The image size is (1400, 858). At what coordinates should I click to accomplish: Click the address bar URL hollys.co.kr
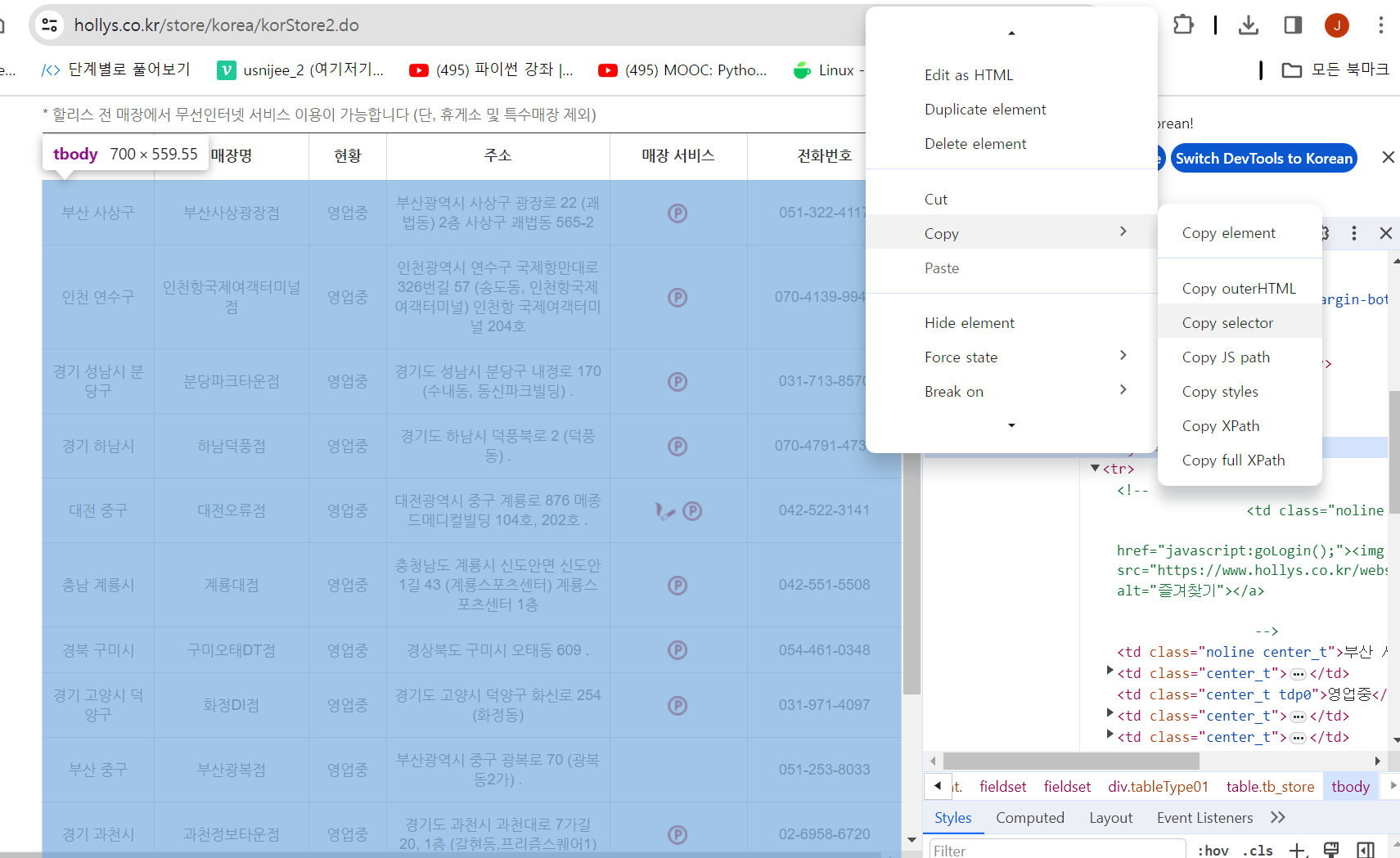217,25
